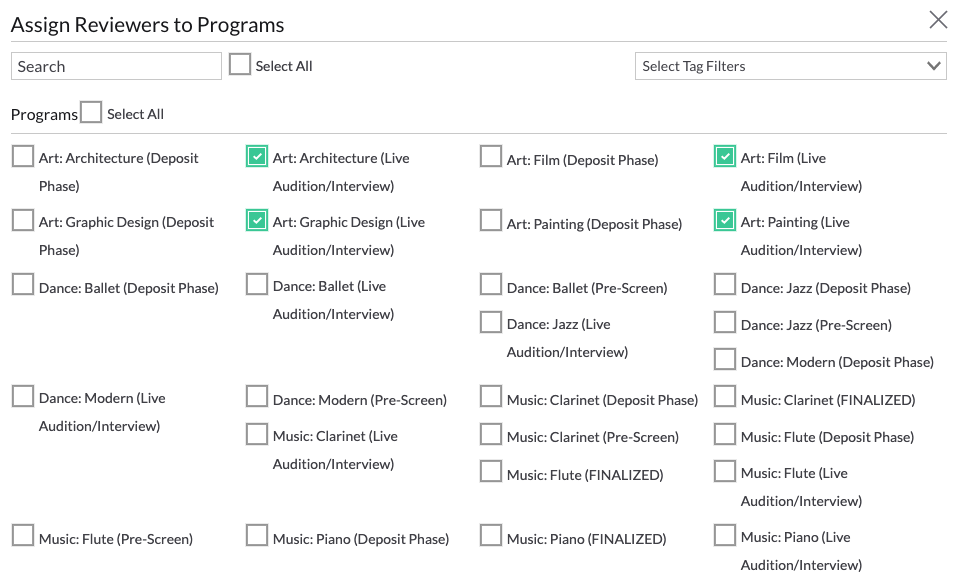Check Music: Flute (Deposit Phase)

point(724,435)
